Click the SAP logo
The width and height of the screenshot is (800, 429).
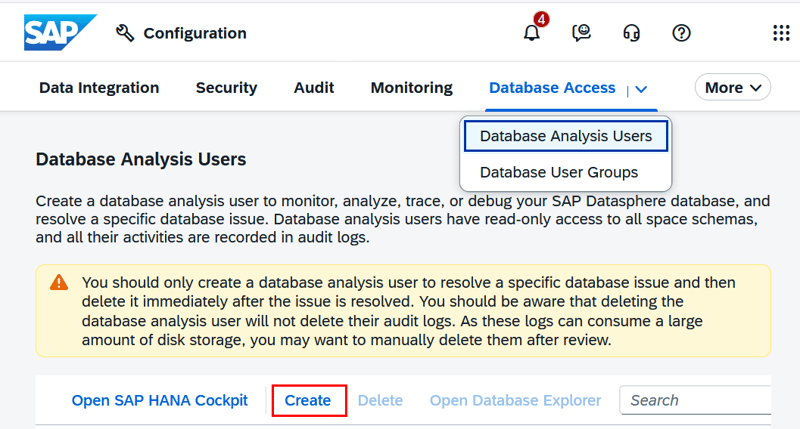pos(60,32)
